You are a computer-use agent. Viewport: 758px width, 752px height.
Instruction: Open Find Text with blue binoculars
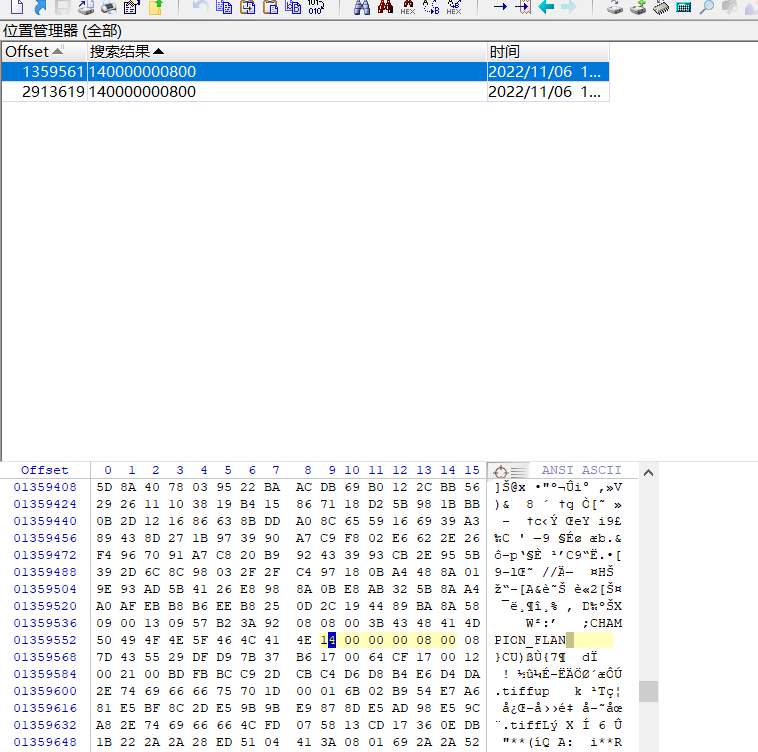pyautogui.click(x=362, y=7)
